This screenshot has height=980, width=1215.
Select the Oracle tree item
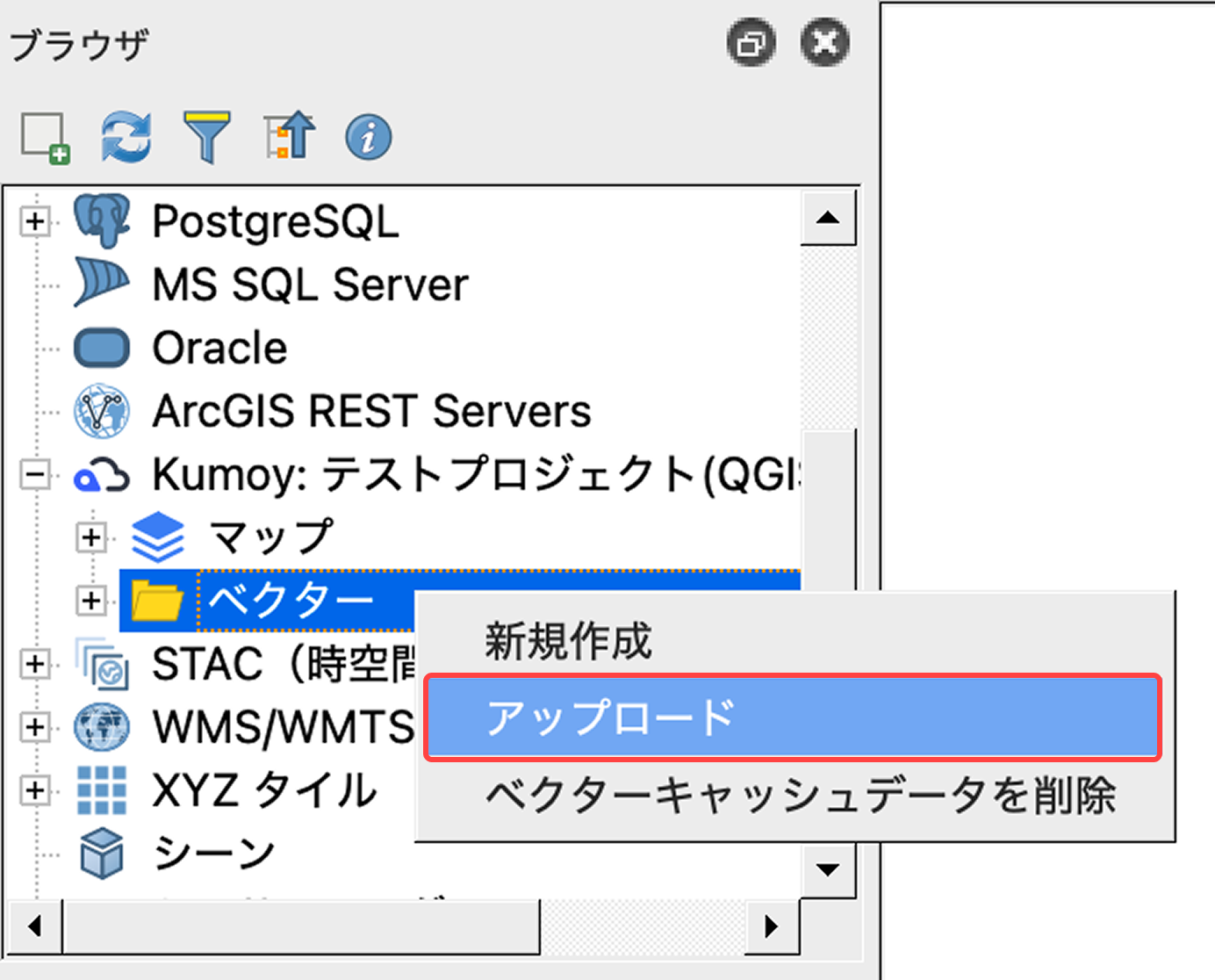(219, 349)
